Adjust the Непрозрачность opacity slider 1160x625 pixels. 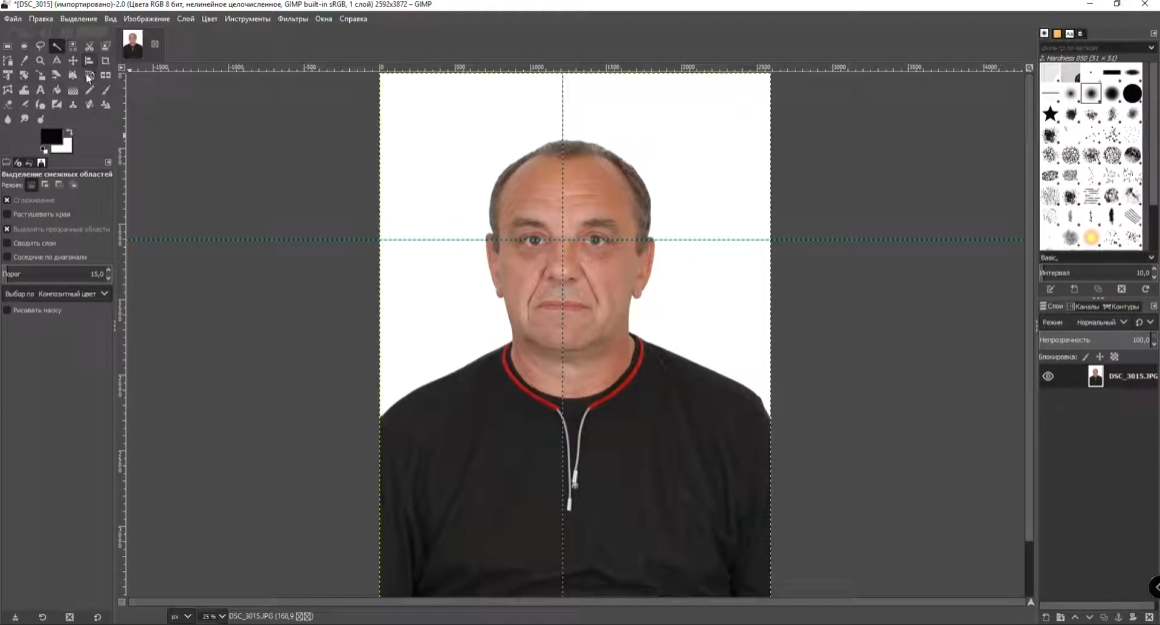point(1097,340)
